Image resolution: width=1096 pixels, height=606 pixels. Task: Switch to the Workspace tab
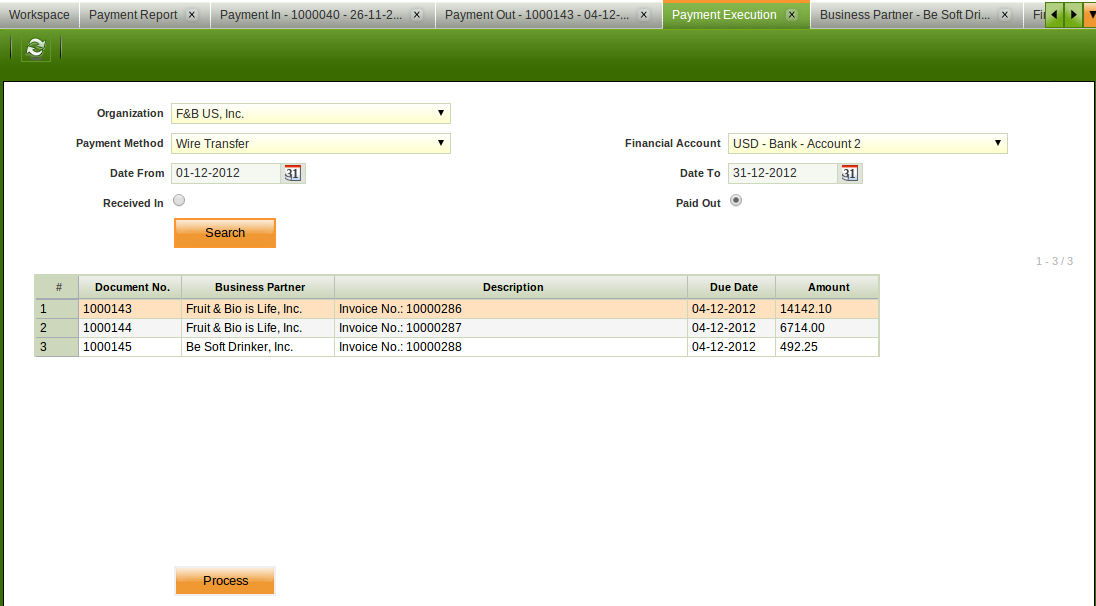pos(39,15)
